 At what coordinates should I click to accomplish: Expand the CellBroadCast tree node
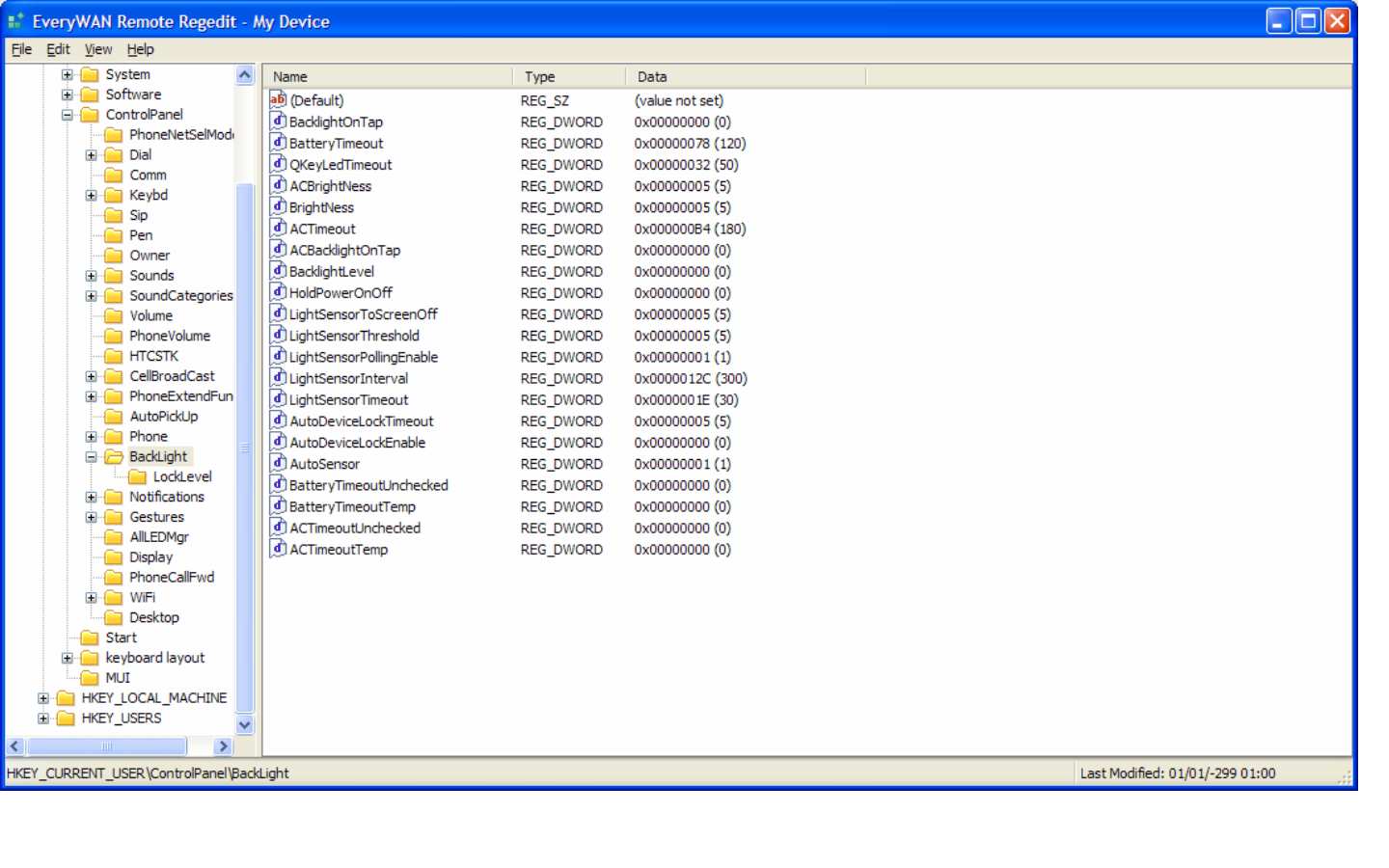(91, 376)
